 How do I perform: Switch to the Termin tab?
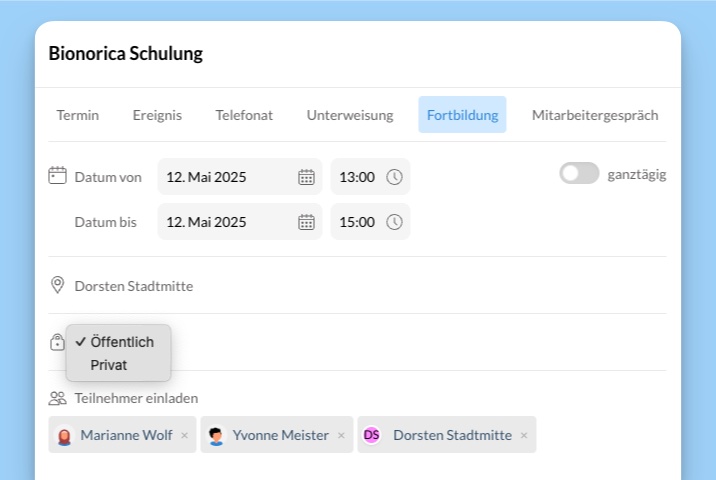point(78,115)
